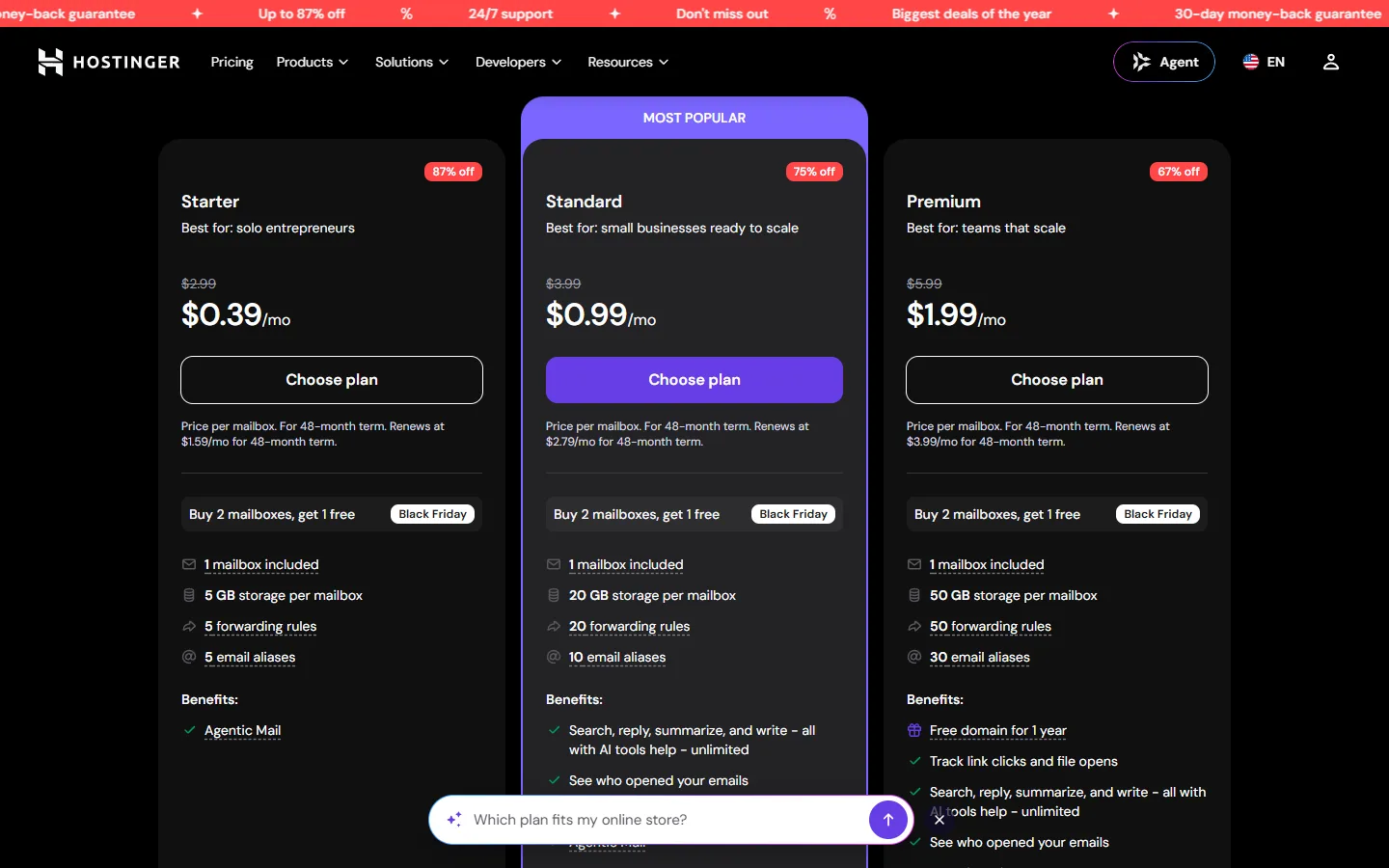Close the AI assistant chat prompt
The height and width of the screenshot is (868, 1389).
940,820
